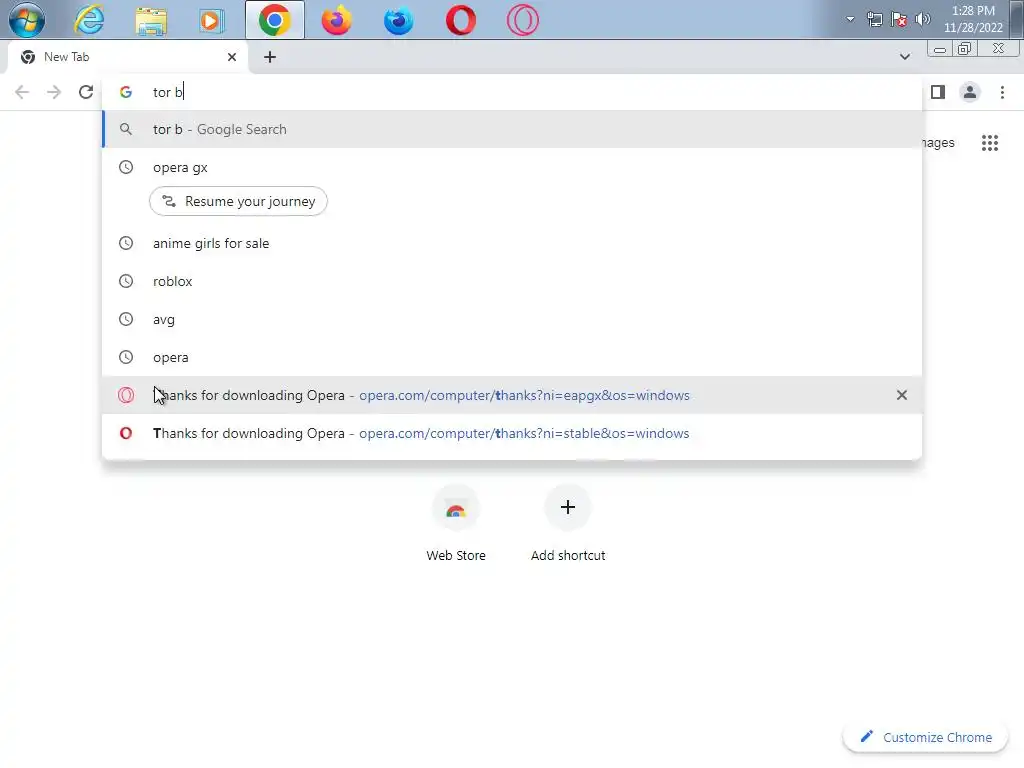Open Chrome's three-dot menu
Viewport: 1024px width, 768px height.
1002,92
